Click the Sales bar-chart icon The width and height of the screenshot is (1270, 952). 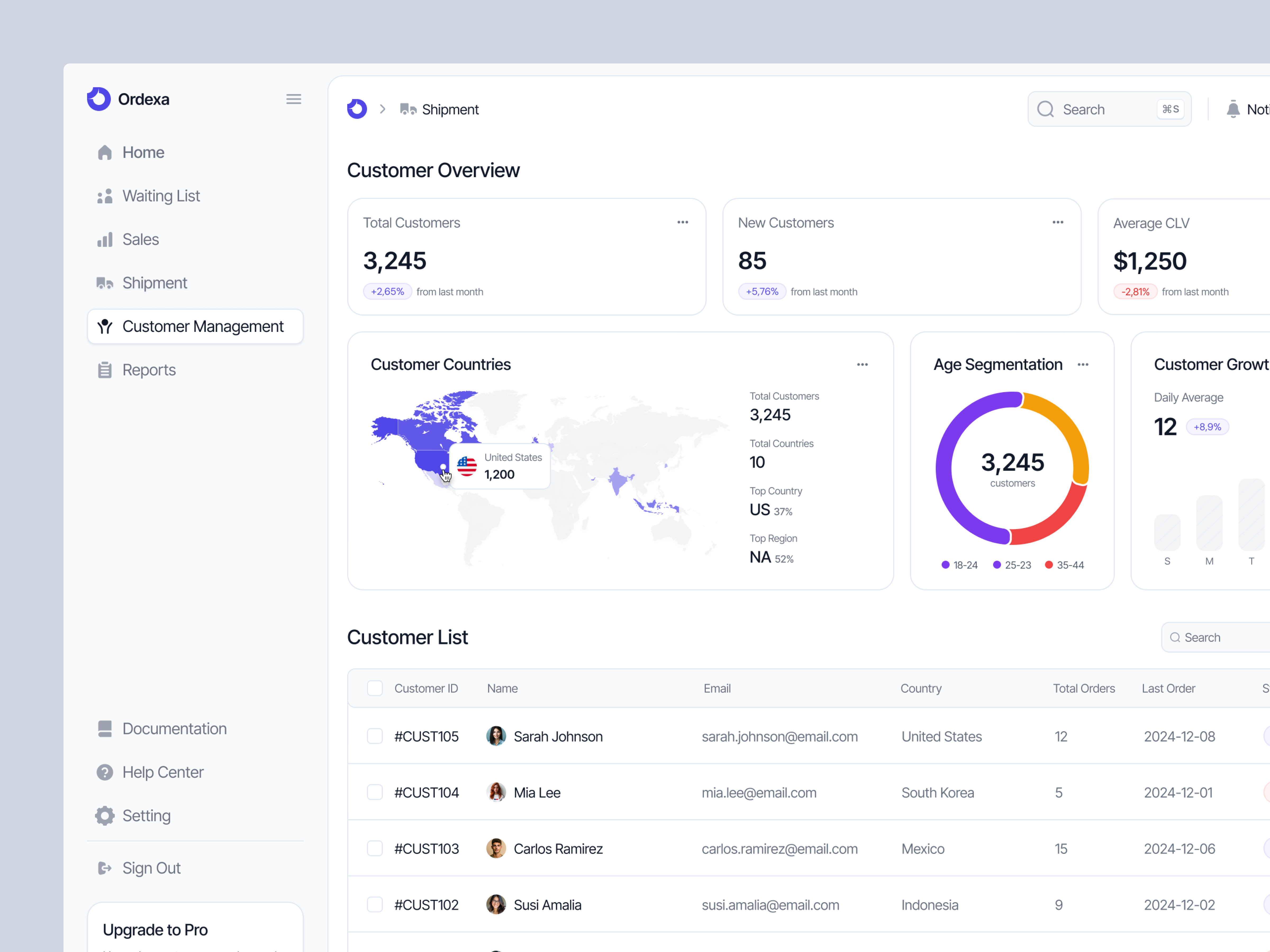[x=106, y=239]
